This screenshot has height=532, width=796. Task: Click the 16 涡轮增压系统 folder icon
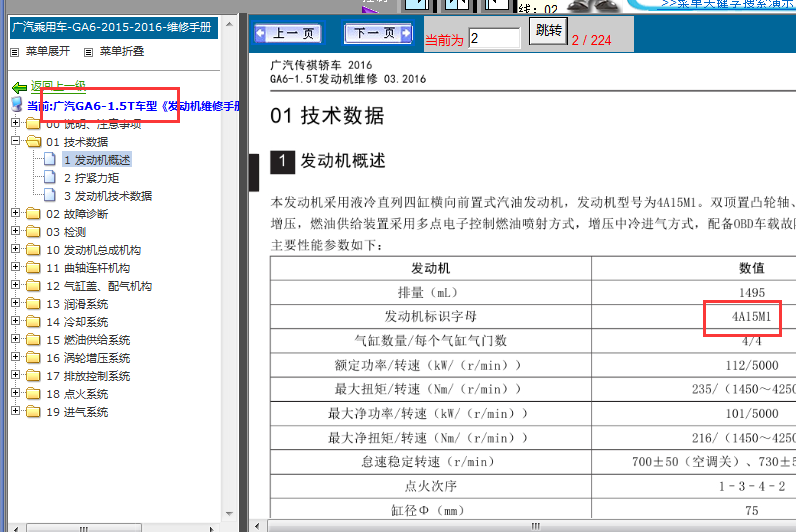pyautogui.click(x=33, y=357)
